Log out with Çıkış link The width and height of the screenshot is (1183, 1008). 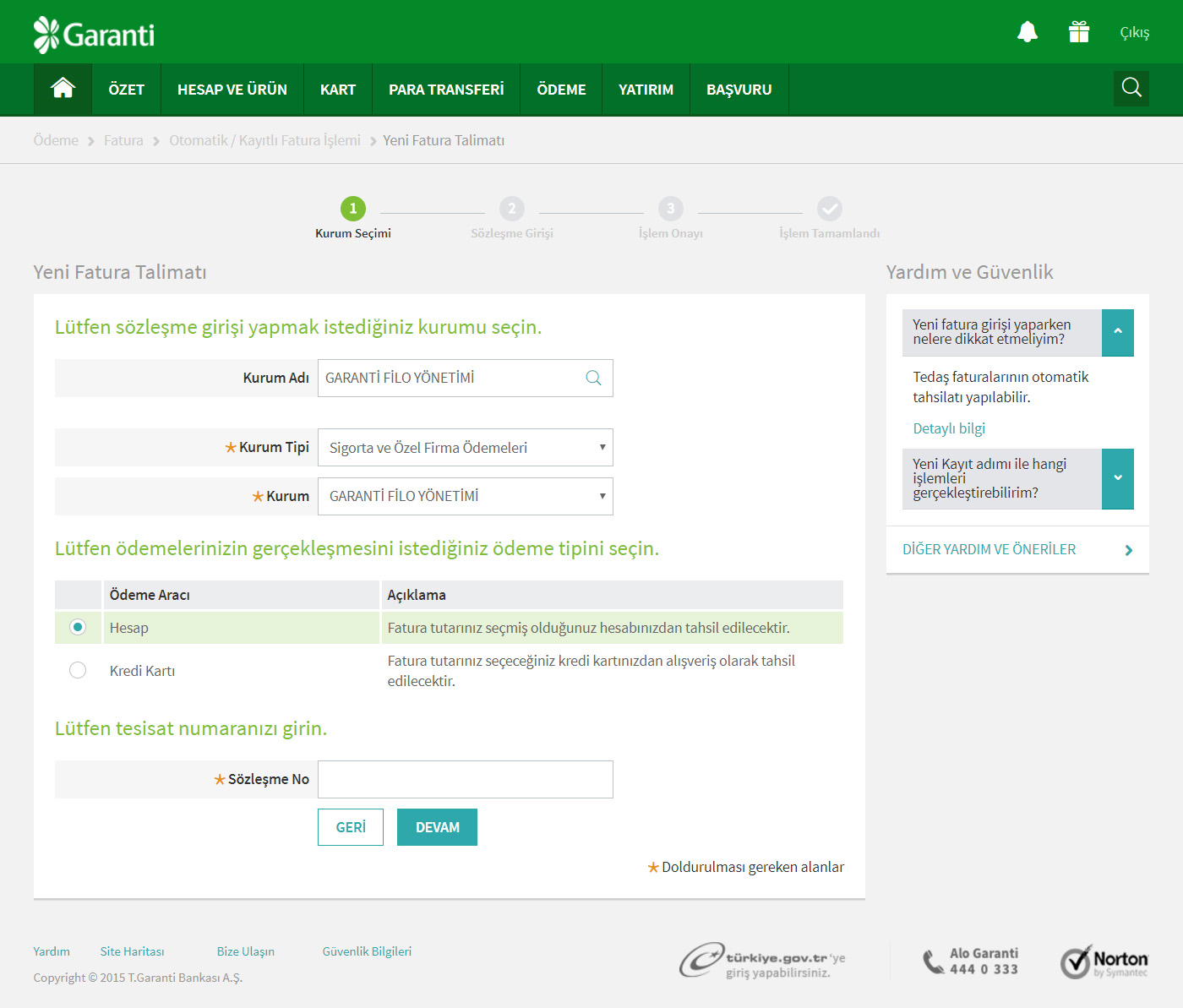[x=1135, y=32]
